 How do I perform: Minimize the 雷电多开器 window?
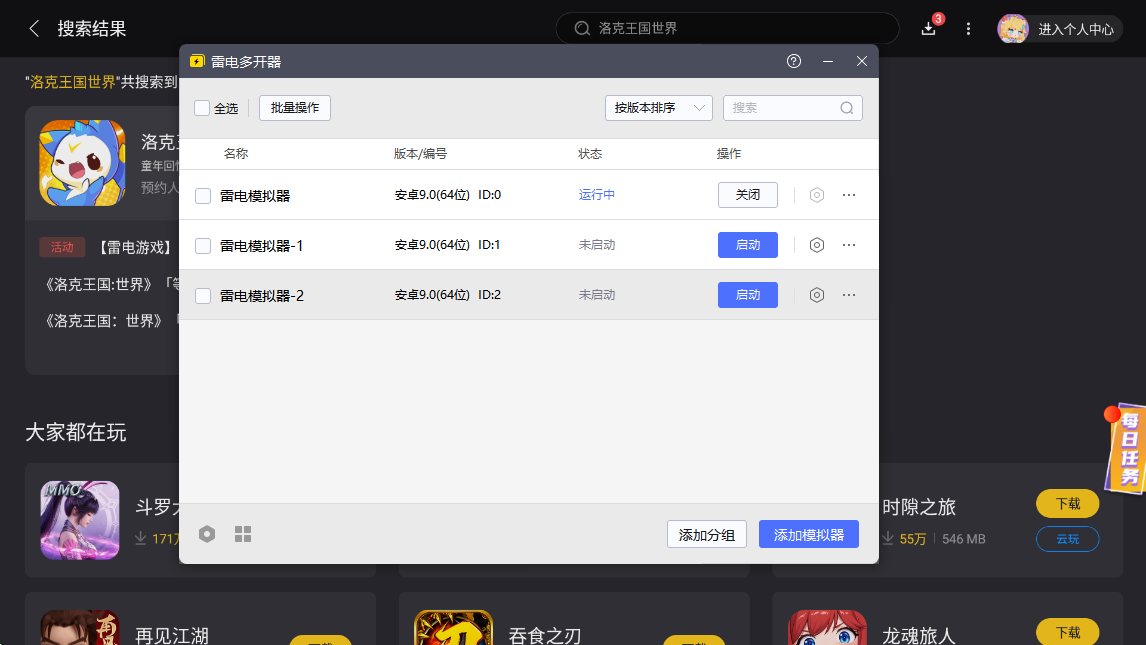(x=828, y=61)
